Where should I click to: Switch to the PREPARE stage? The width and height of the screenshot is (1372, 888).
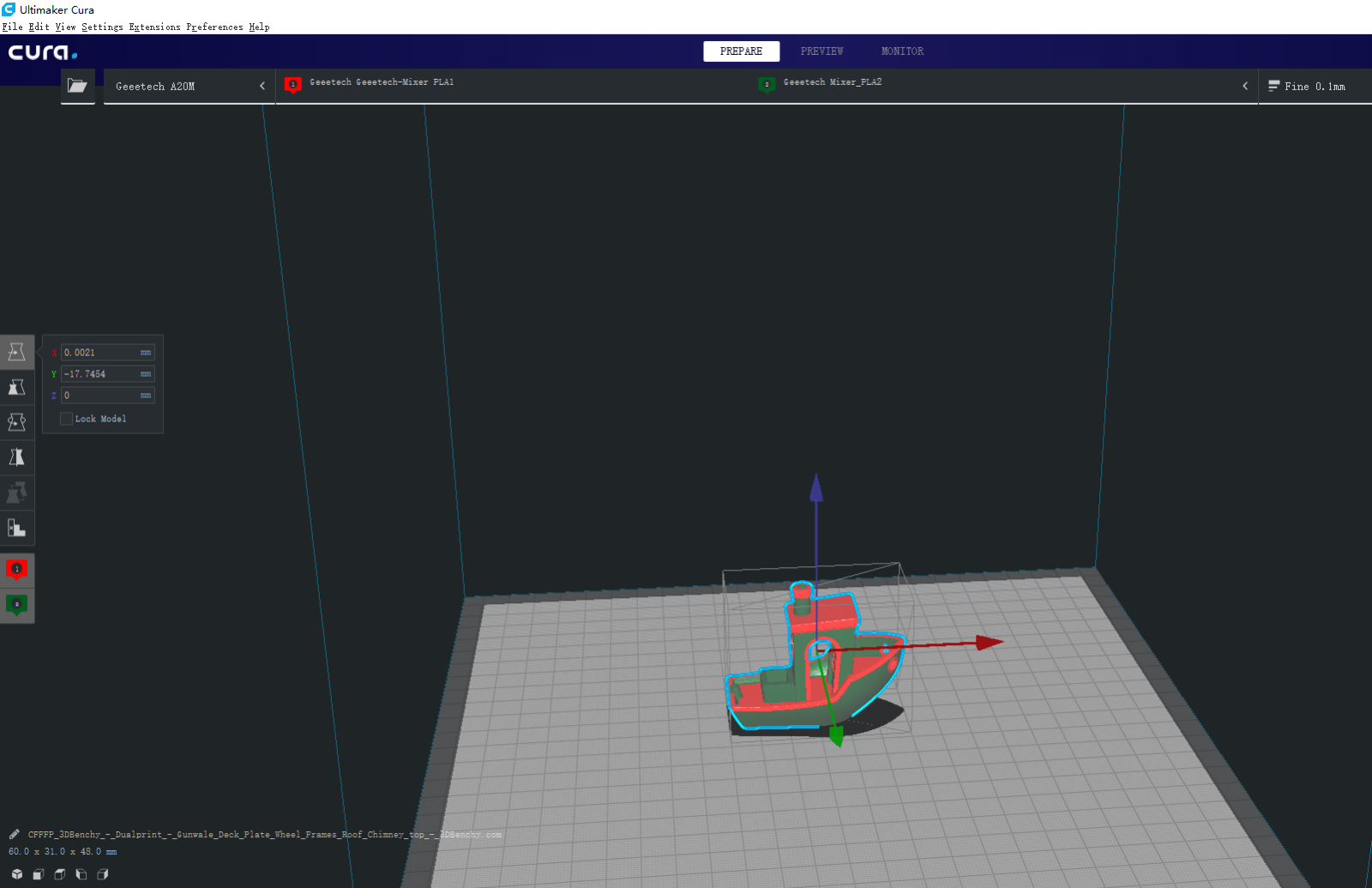point(741,51)
